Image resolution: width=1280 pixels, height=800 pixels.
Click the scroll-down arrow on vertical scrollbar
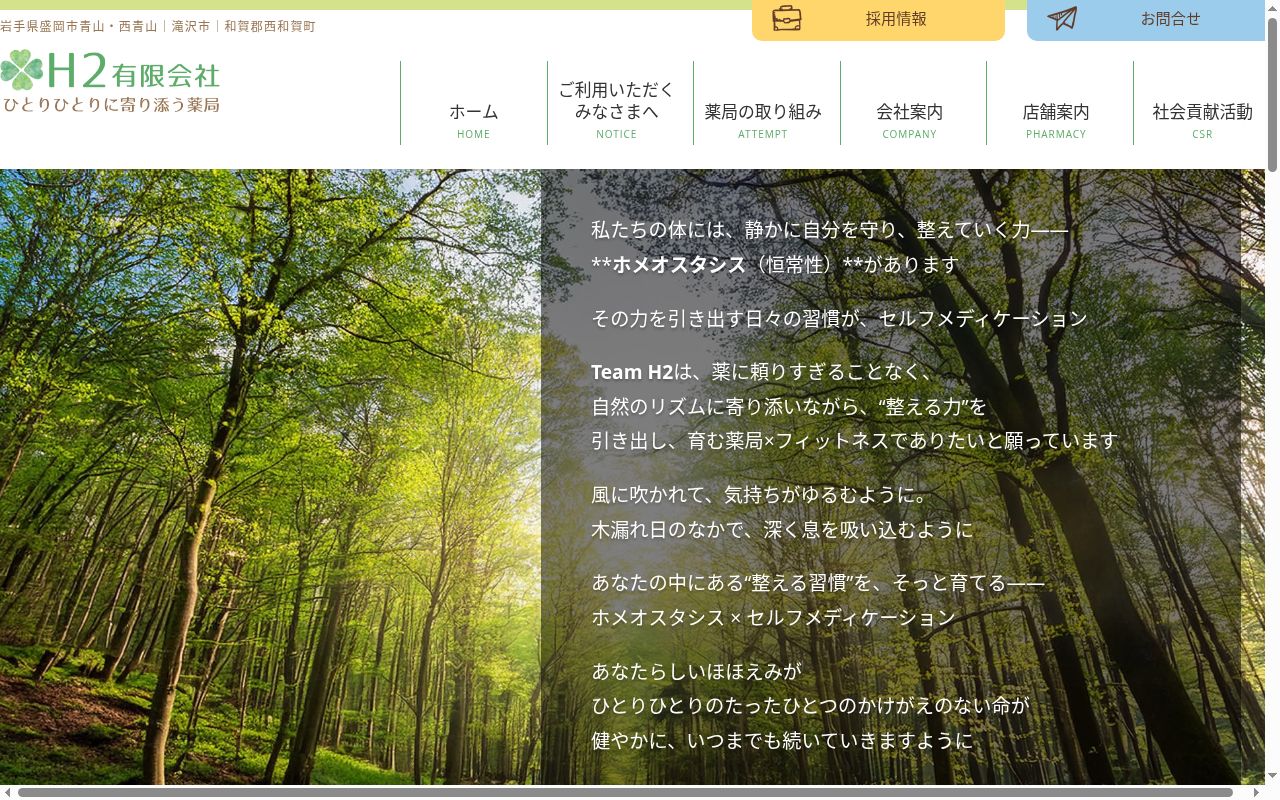pos(1272,776)
